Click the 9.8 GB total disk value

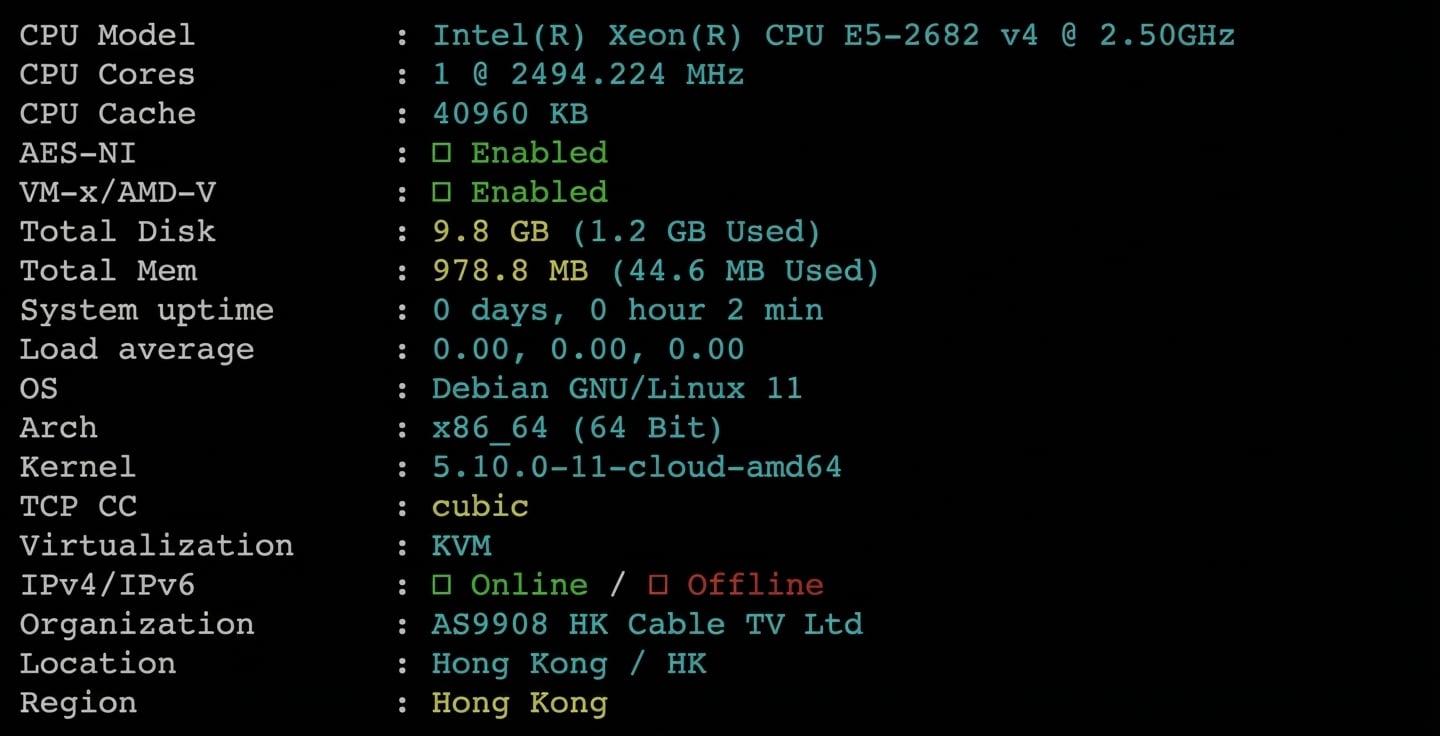490,232
